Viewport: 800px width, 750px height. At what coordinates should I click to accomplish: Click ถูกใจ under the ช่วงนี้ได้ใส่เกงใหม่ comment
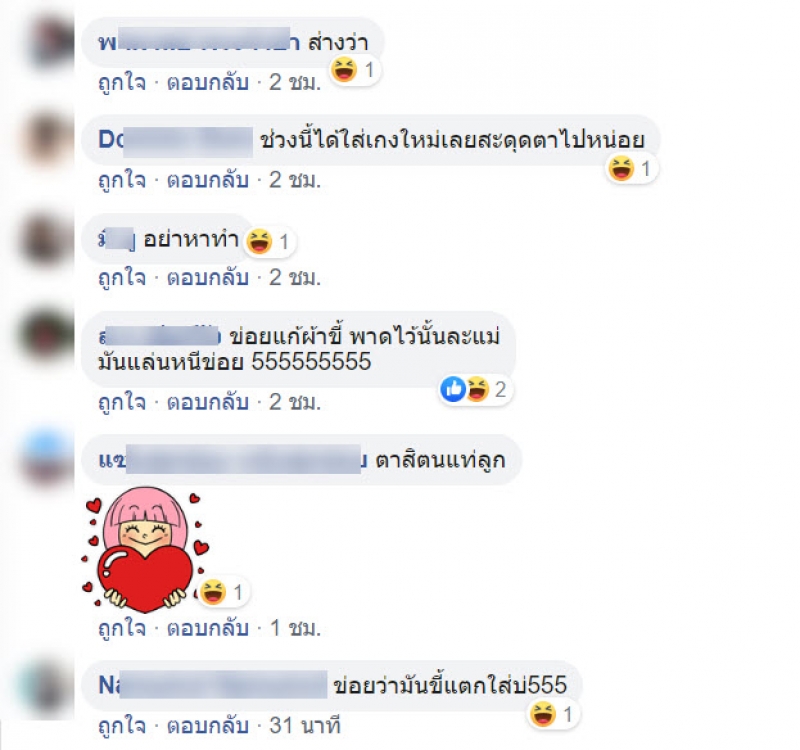click(122, 180)
